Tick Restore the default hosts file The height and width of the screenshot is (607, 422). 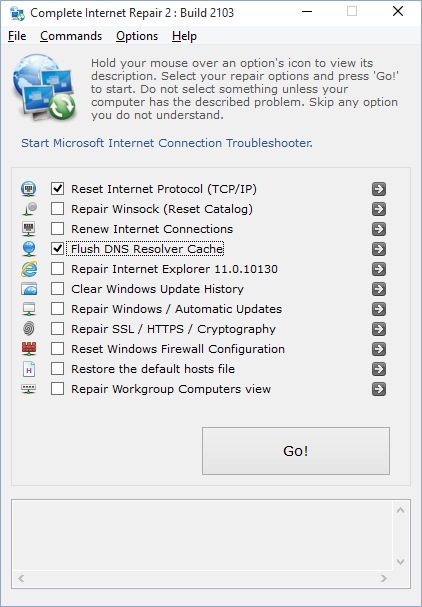pos(58,369)
